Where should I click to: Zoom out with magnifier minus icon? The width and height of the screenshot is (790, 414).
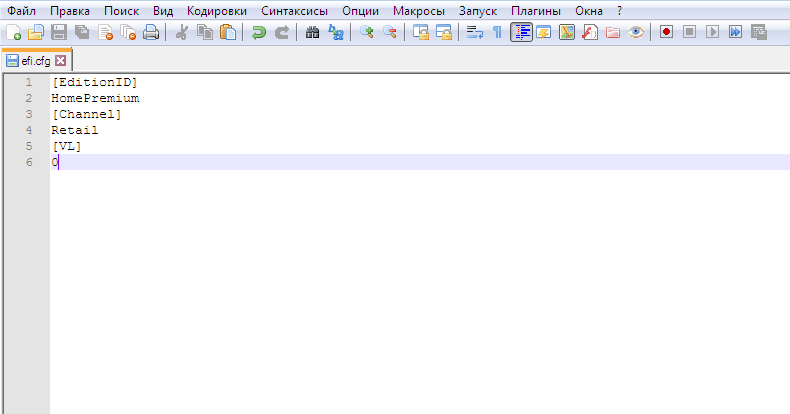pyautogui.click(x=389, y=33)
